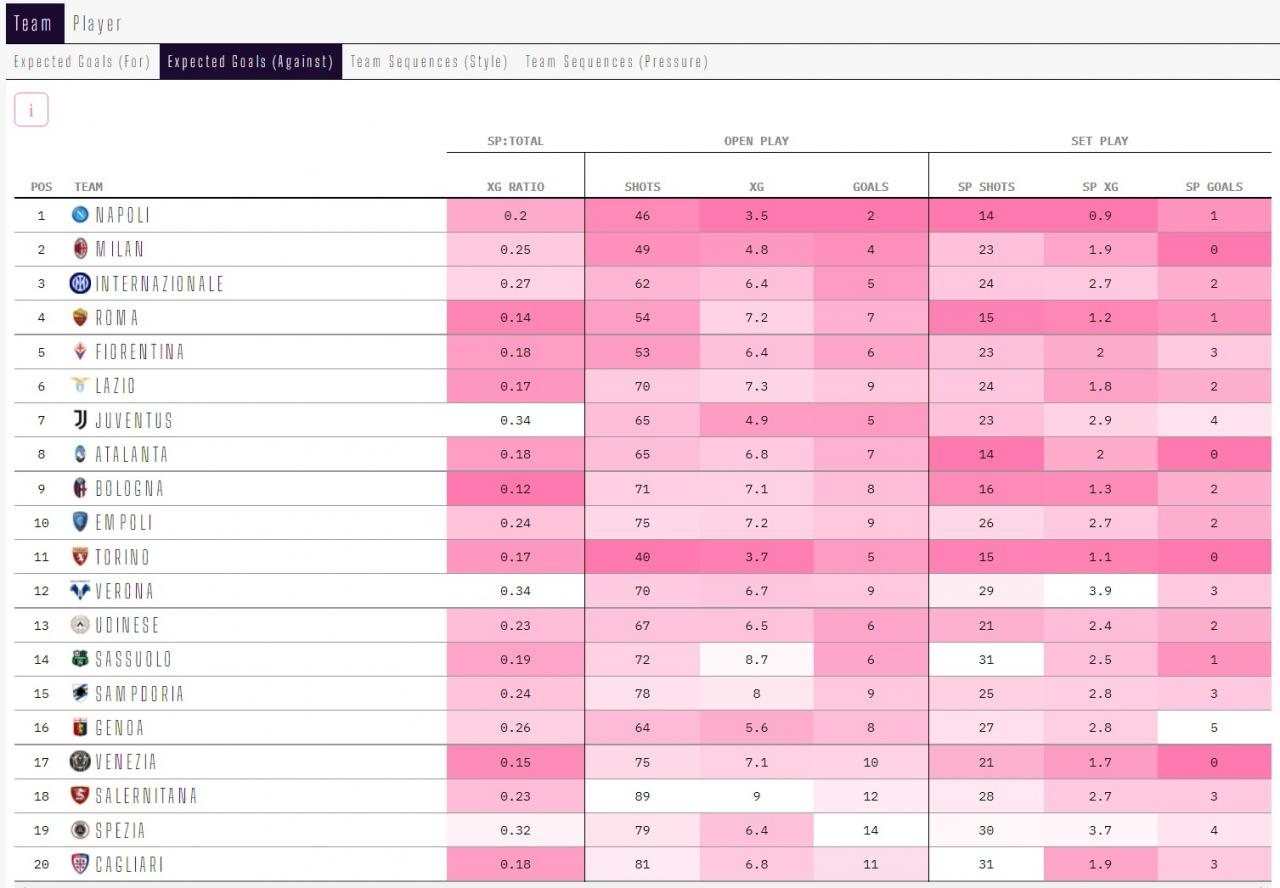1280x888 pixels.
Task: Open Expected Goals (For) tab
Action: click(82, 61)
